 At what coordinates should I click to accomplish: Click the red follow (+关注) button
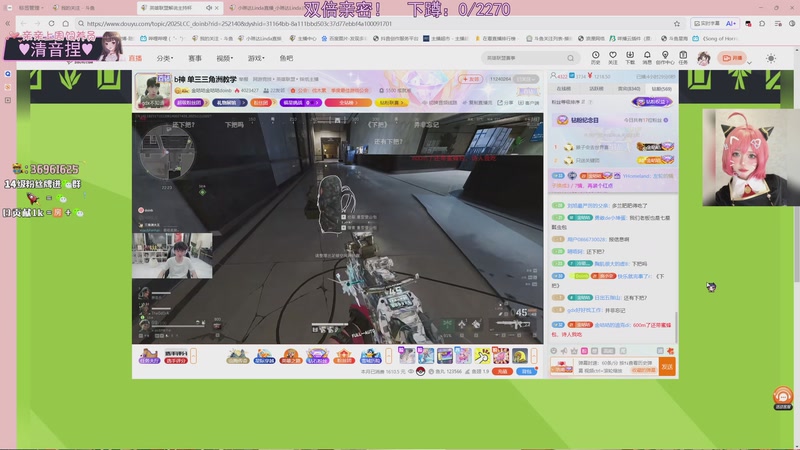point(470,79)
